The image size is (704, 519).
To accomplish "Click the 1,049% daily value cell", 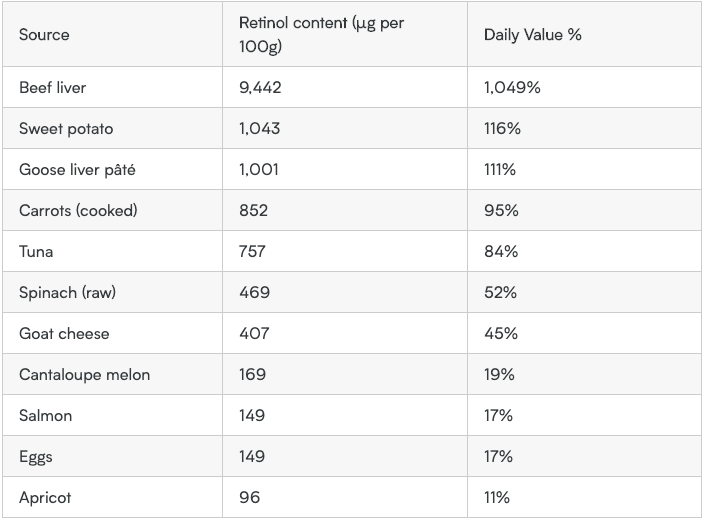I will [x=584, y=88].
